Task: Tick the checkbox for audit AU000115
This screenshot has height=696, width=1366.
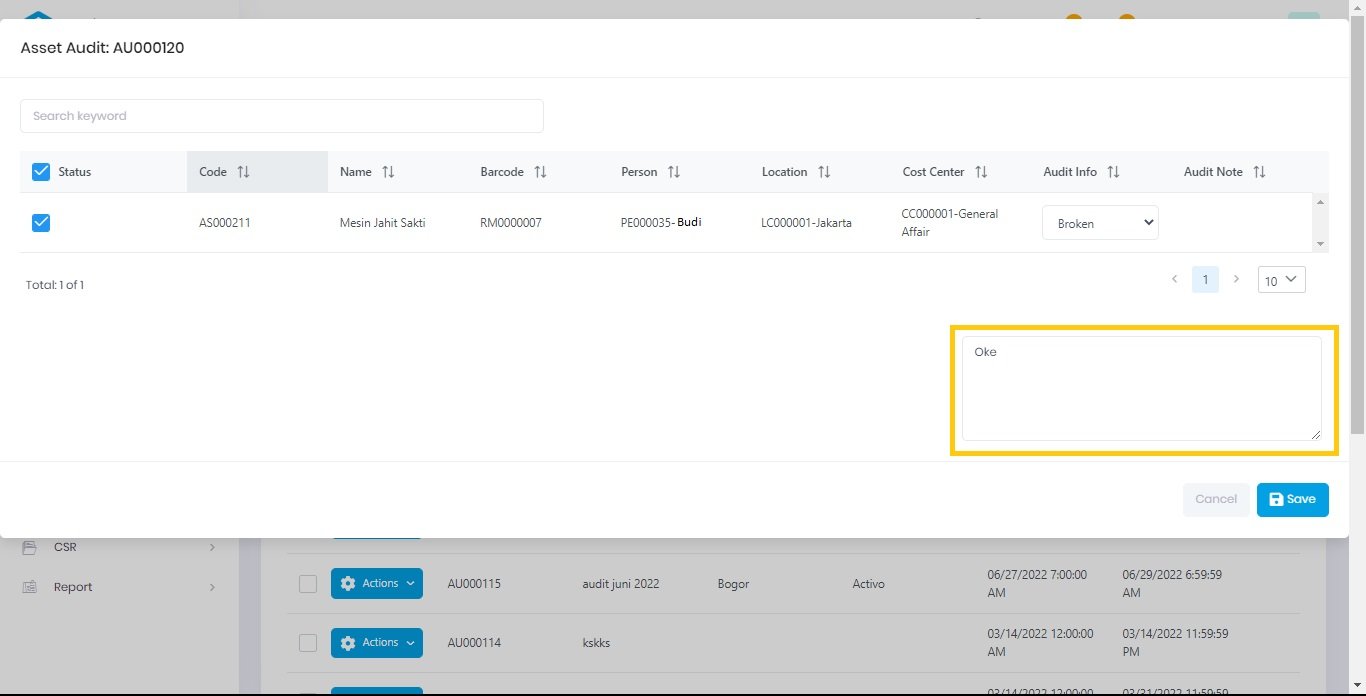Action: [308, 584]
